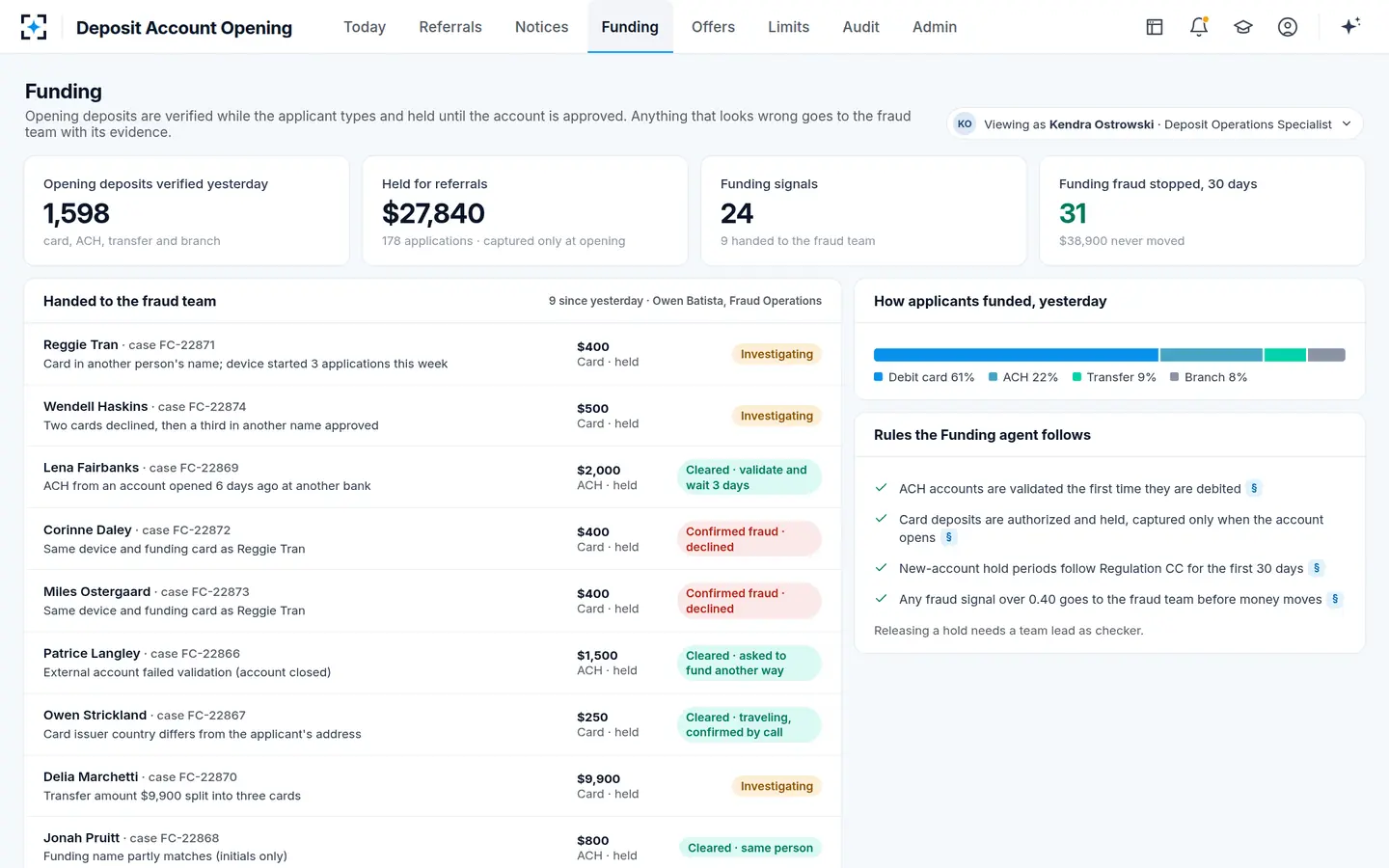The width and height of the screenshot is (1389, 868).
Task: Open section reference beside fraud signal rule
Action: tap(1335, 599)
